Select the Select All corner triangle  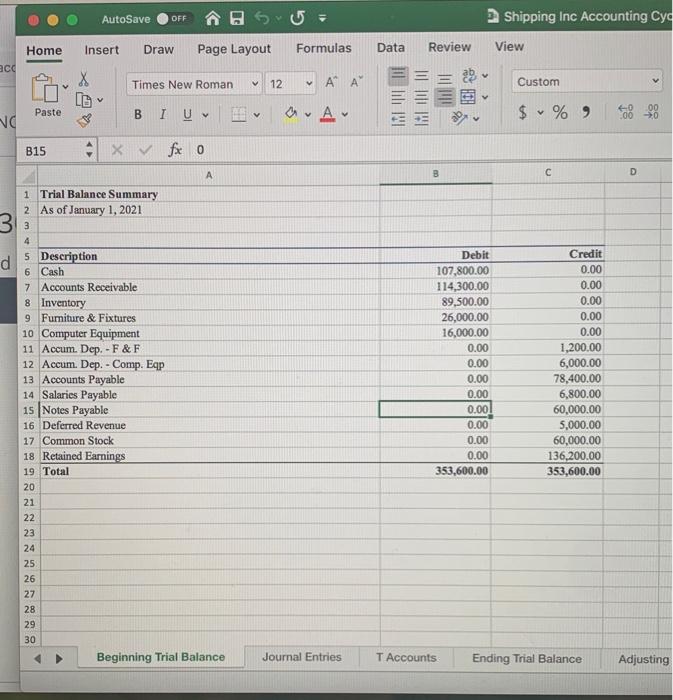coord(28,177)
